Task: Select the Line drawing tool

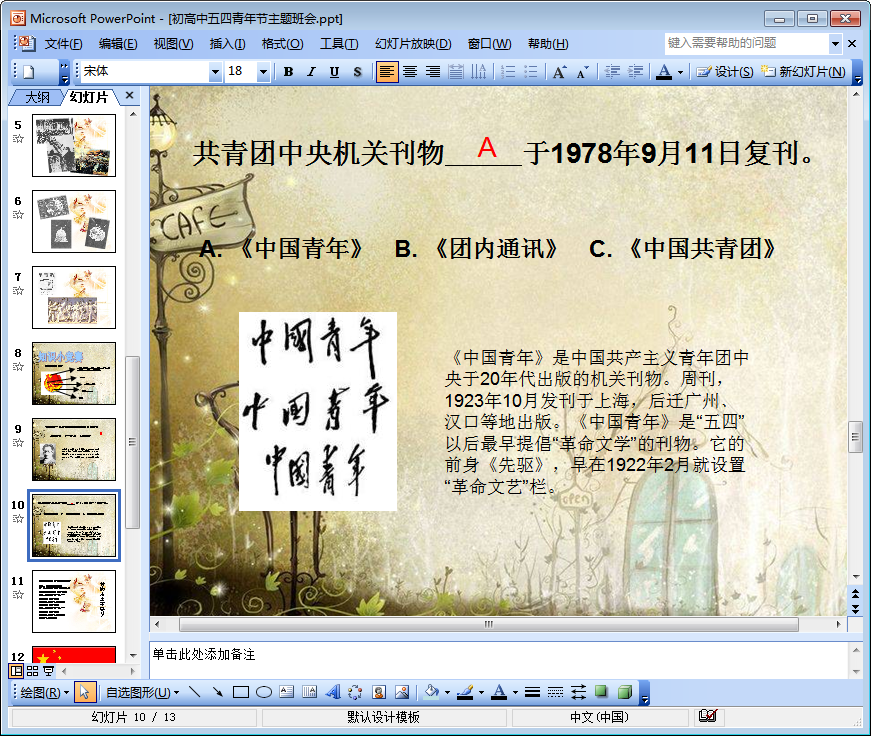Action: (x=194, y=692)
